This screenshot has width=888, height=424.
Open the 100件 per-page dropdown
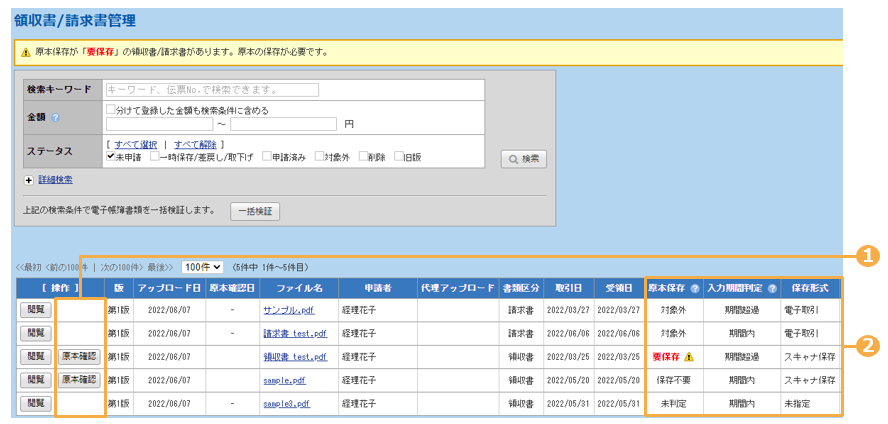pyautogui.click(x=202, y=268)
